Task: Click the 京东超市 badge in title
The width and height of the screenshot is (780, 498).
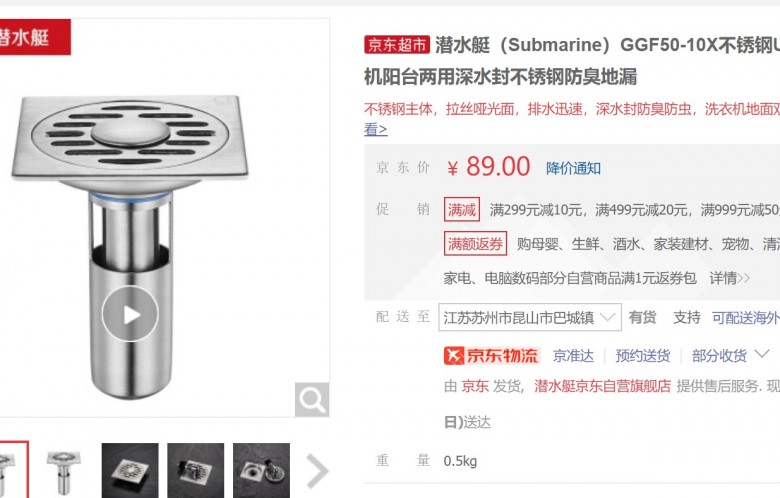Action: (396, 45)
